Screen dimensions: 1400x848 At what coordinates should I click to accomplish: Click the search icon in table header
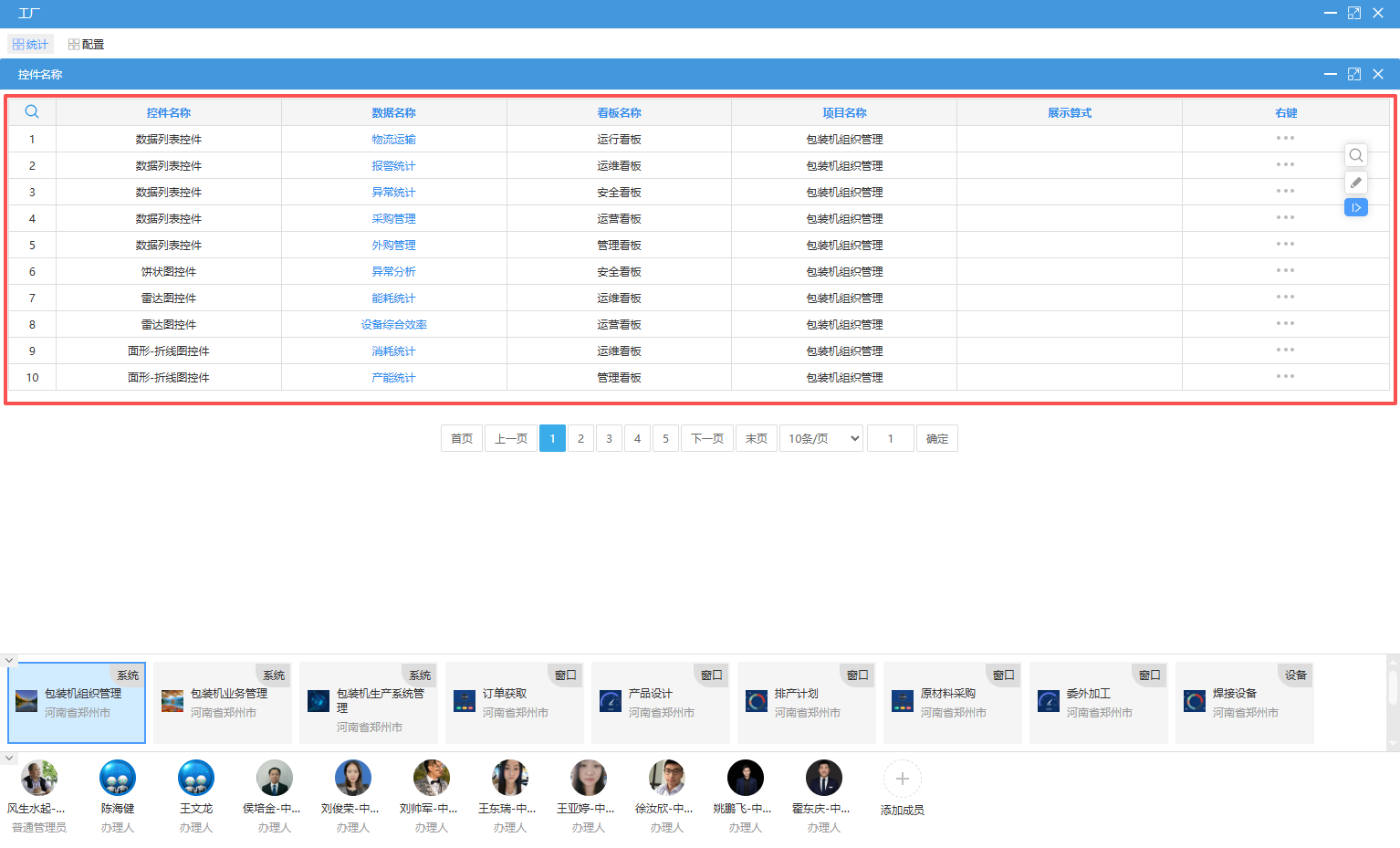[x=32, y=112]
